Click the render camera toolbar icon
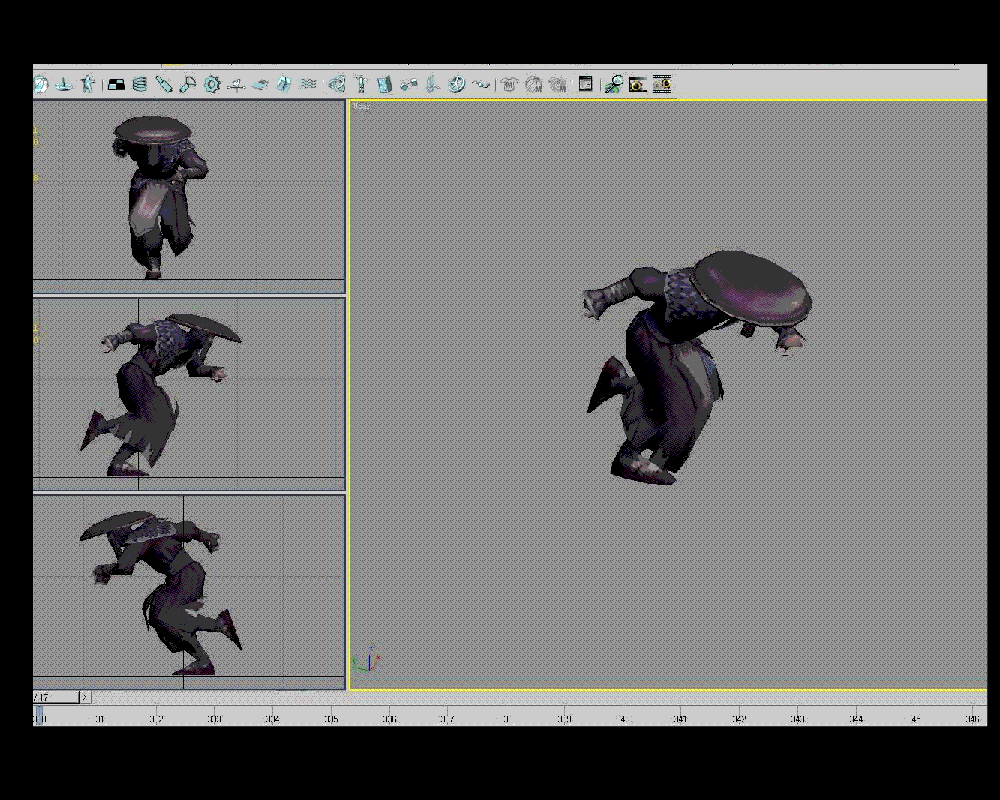This screenshot has width=1000, height=800. (637, 84)
